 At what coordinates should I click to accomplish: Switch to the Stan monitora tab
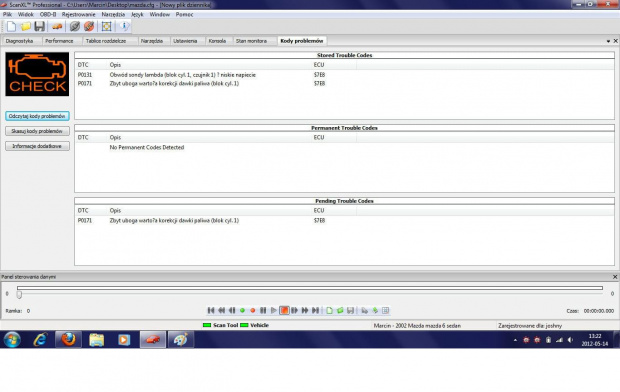251,41
